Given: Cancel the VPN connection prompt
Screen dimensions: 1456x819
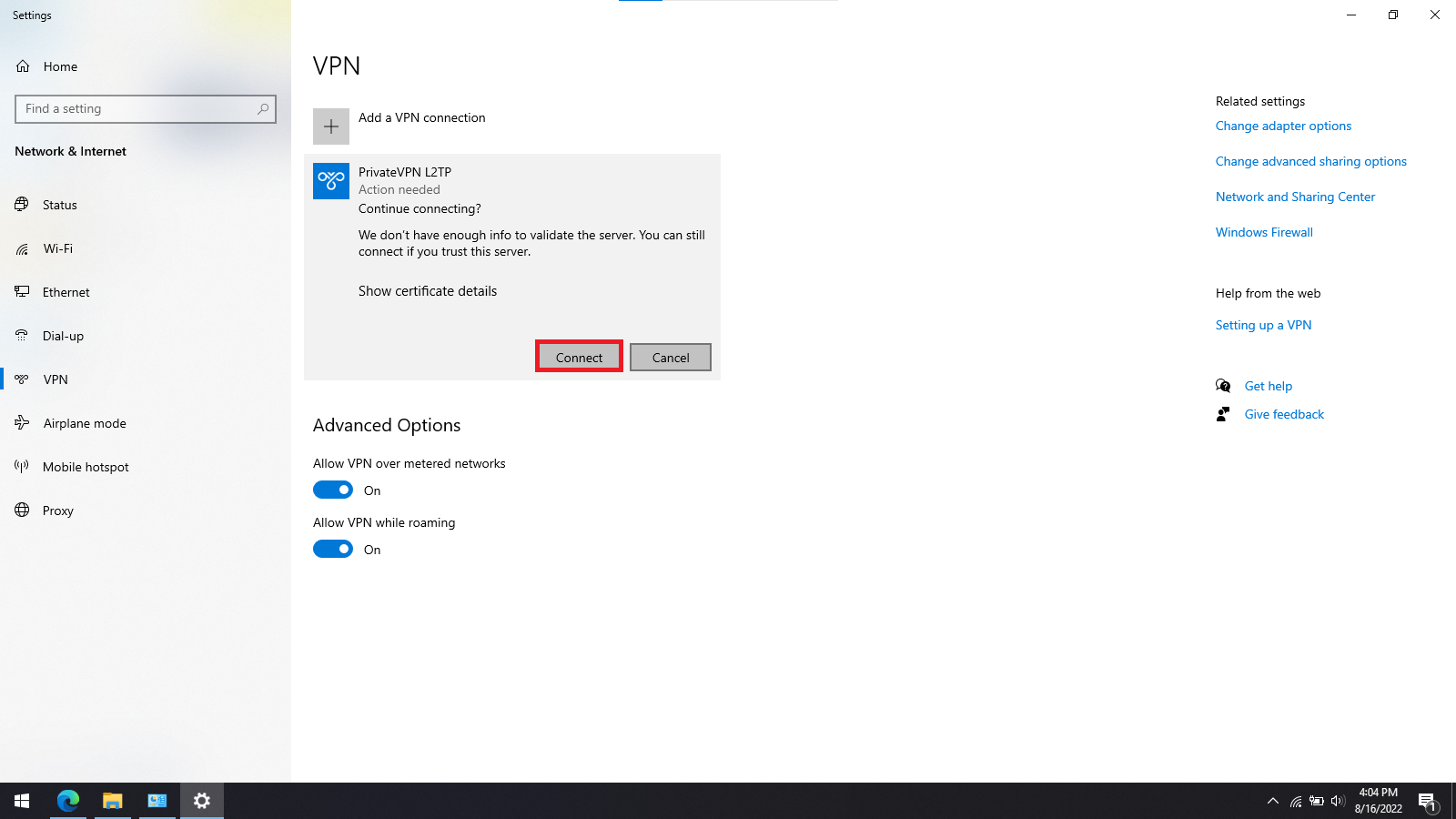Looking at the screenshot, I should (x=671, y=358).
